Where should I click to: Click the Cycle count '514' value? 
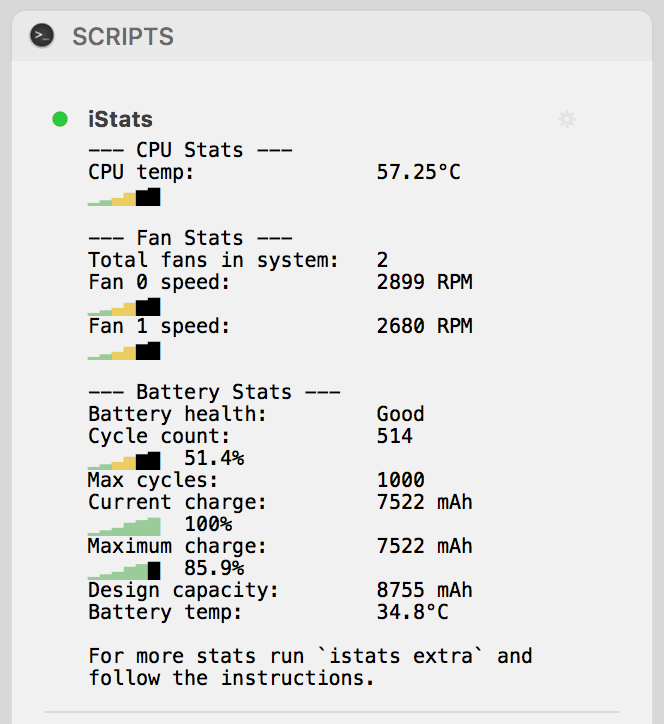tap(394, 436)
